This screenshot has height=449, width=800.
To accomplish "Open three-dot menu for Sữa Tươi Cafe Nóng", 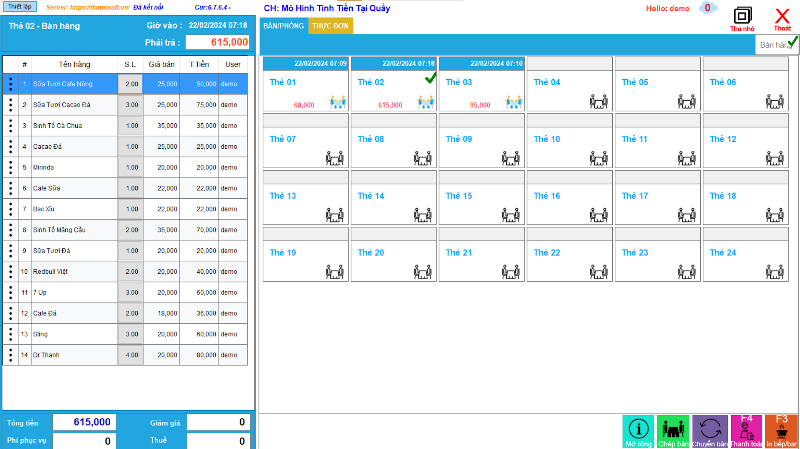I will point(10,84).
